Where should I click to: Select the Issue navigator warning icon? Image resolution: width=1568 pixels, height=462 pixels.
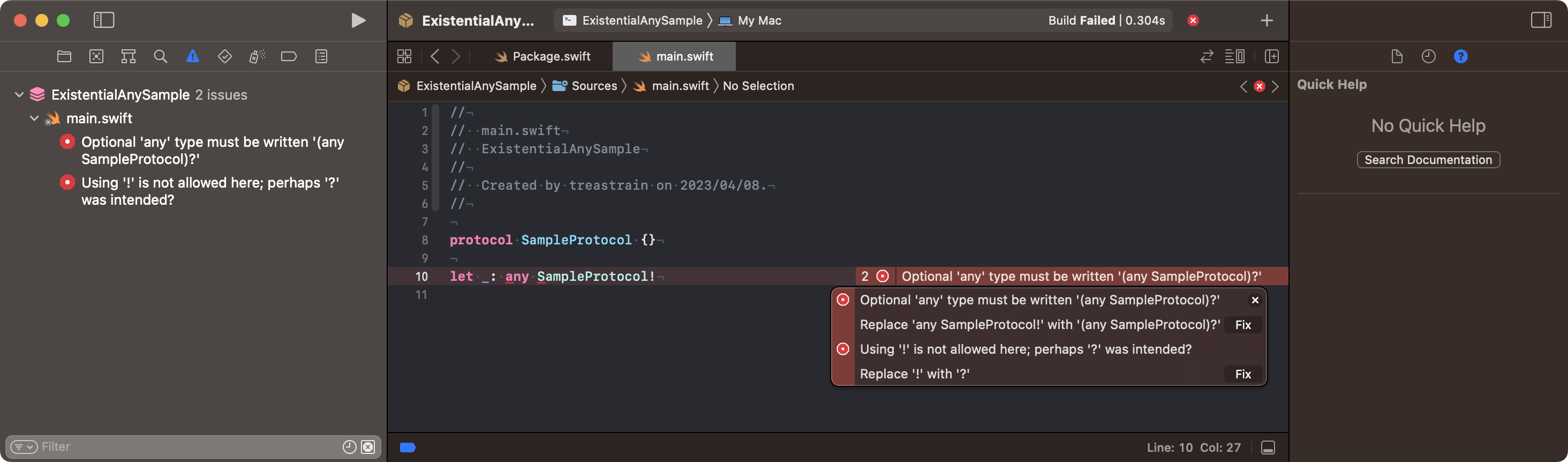point(193,57)
